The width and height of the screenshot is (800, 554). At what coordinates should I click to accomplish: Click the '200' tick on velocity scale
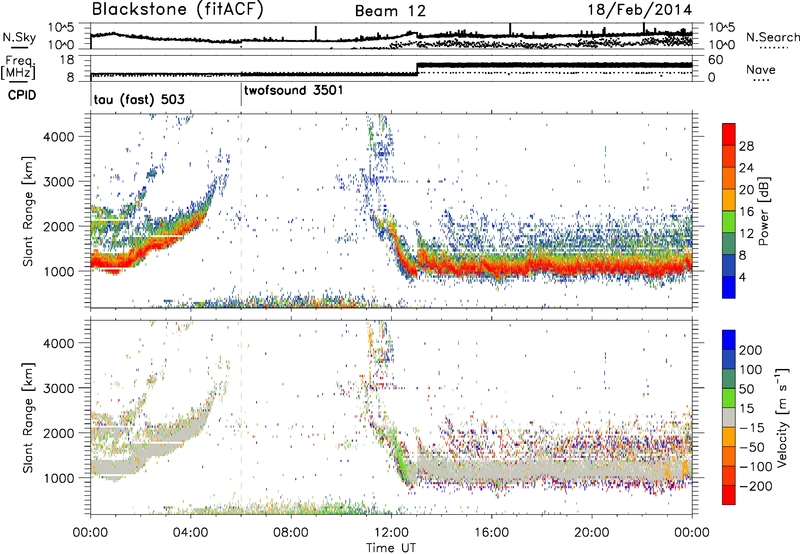coord(751,350)
